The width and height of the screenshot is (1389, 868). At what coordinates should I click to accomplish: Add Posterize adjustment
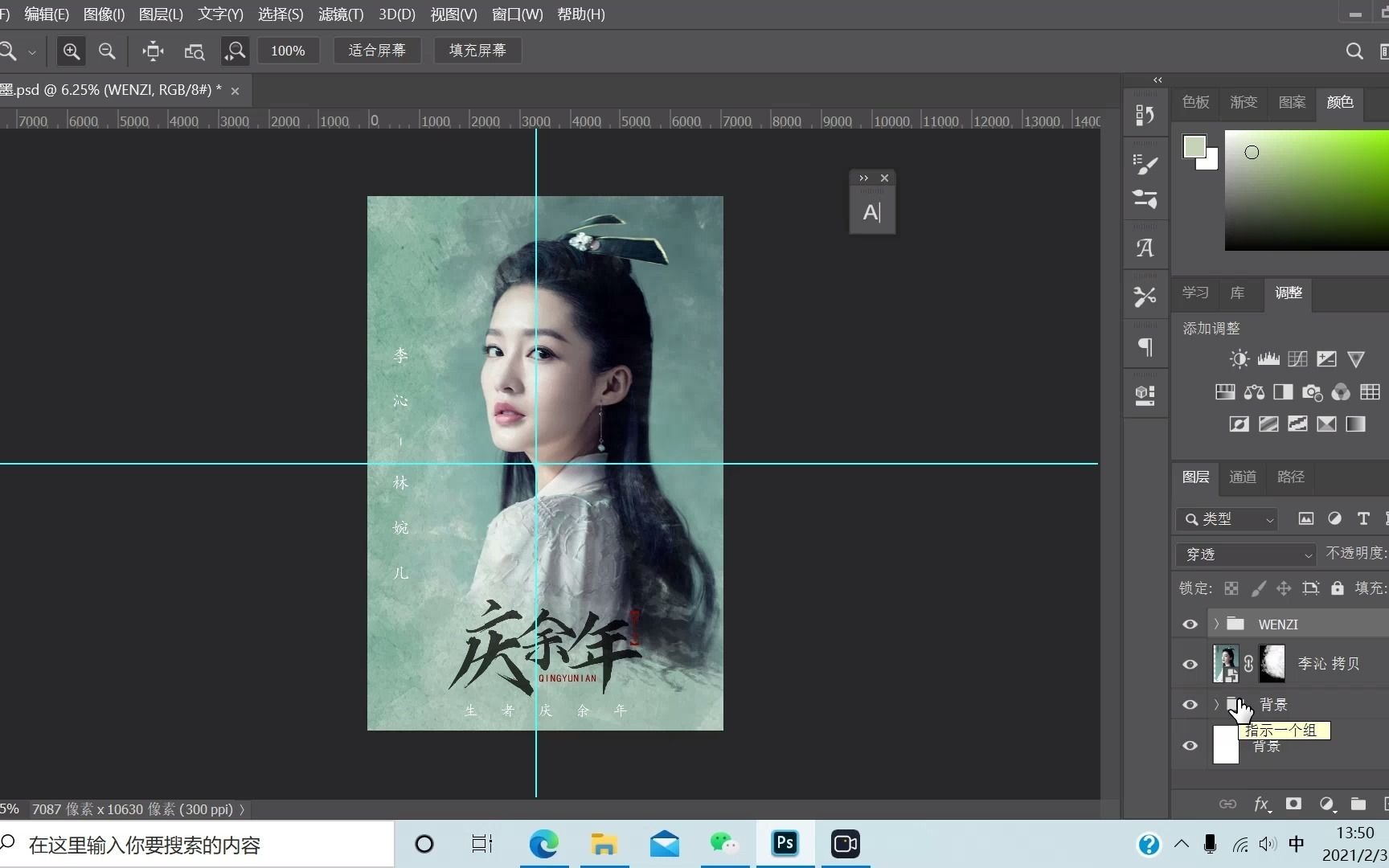tap(1268, 424)
